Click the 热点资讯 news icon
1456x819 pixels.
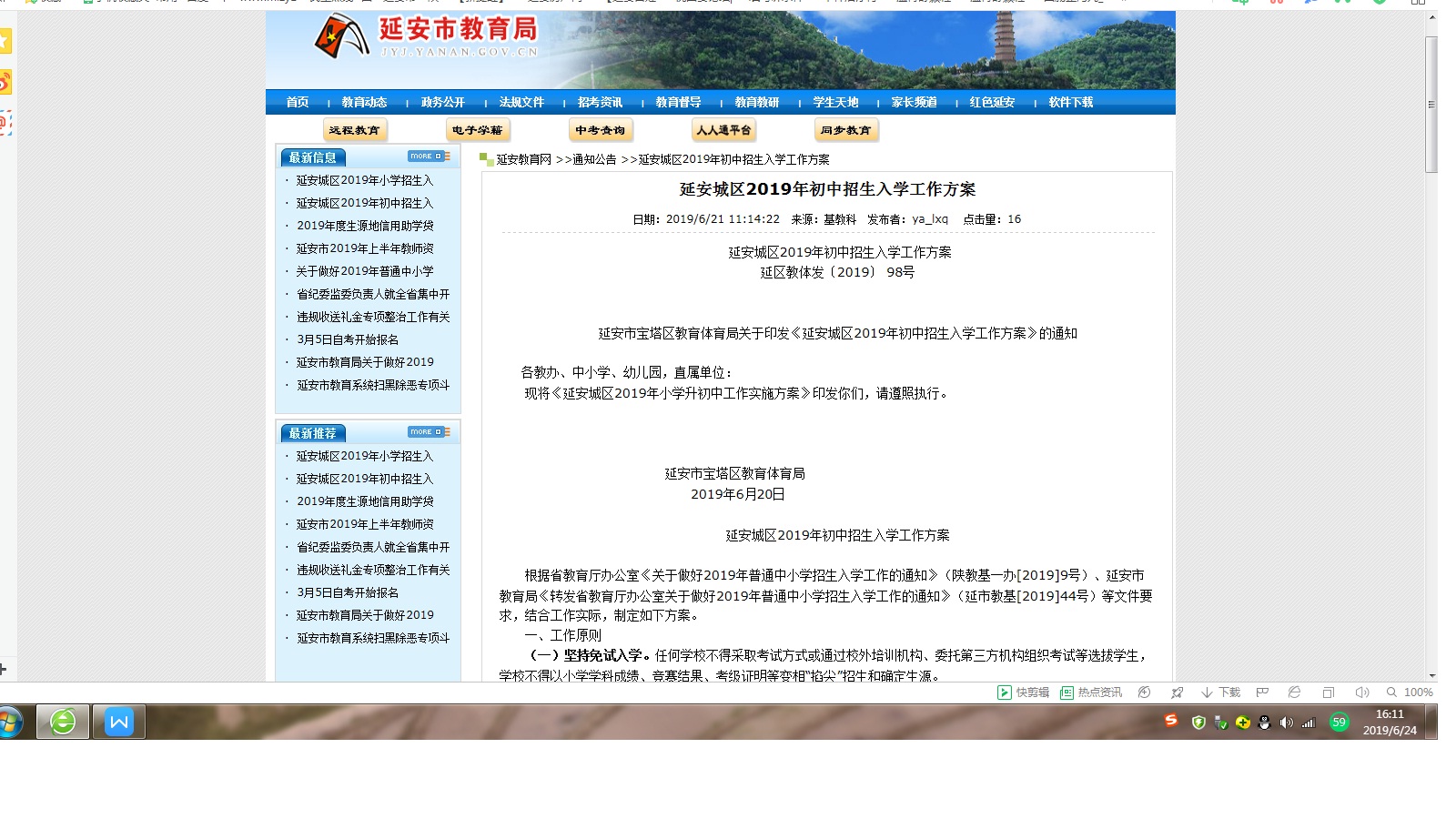[x=1091, y=693]
